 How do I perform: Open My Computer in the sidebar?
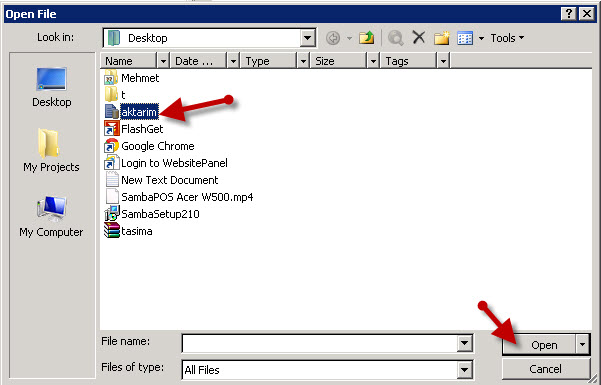51,217
